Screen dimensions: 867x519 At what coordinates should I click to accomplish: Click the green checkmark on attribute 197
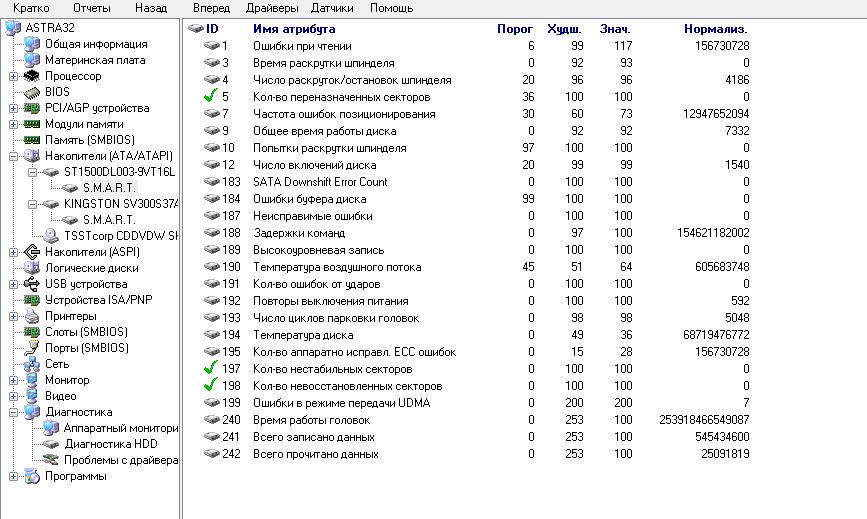(x=211, y=369)
